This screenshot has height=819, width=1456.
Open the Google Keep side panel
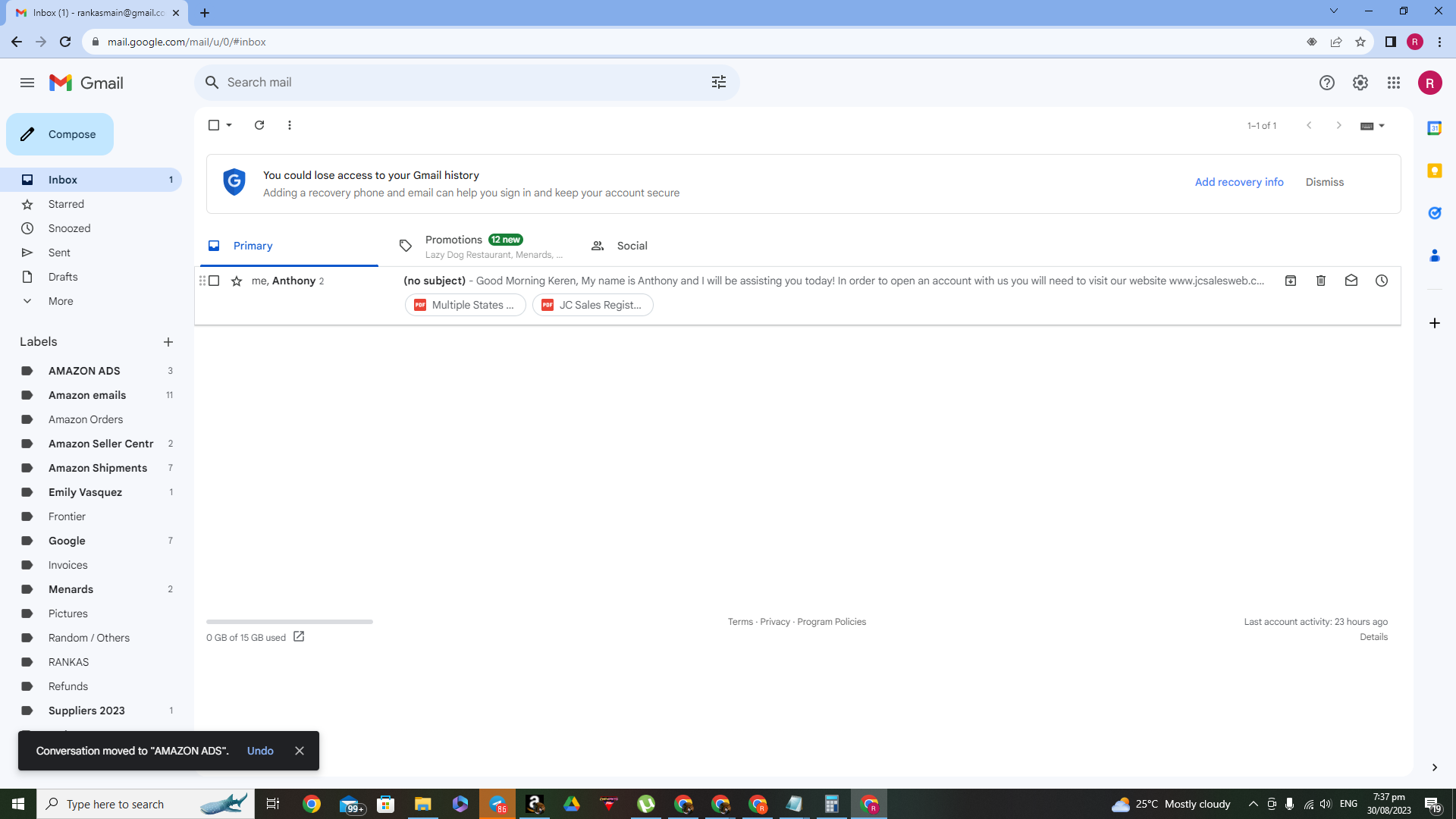pyautogui.click(x=1435, y=171)
